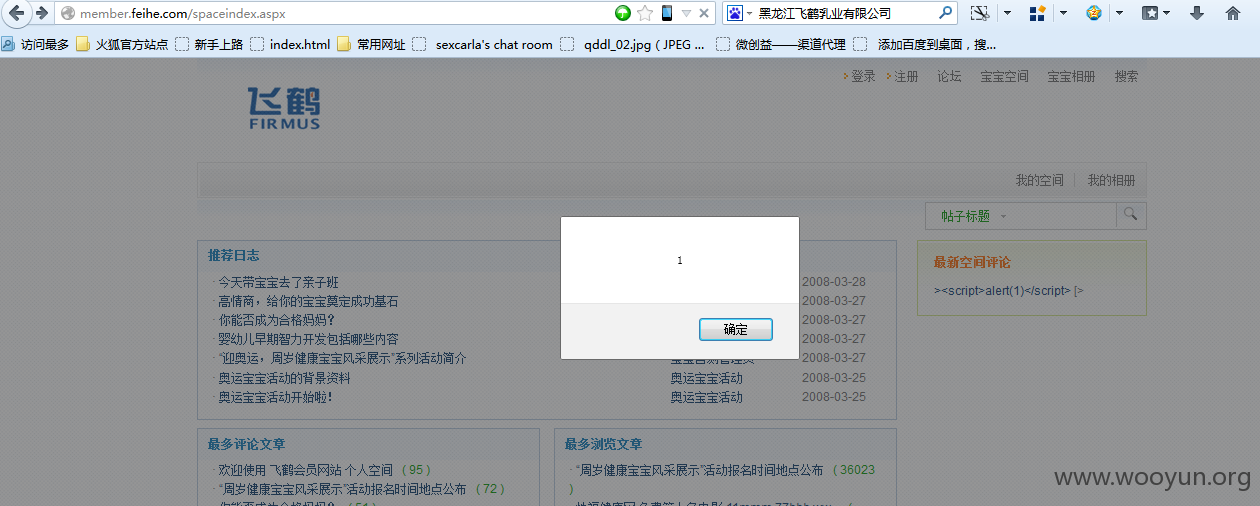
Task: Open the bookmarks menu button
Action: [1156, 13]
